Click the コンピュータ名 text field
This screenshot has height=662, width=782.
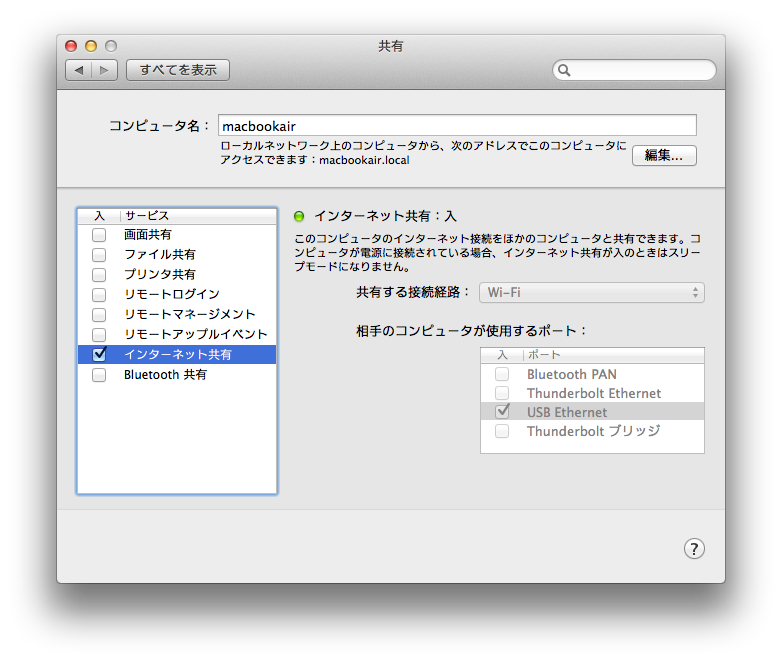point(457,126)
